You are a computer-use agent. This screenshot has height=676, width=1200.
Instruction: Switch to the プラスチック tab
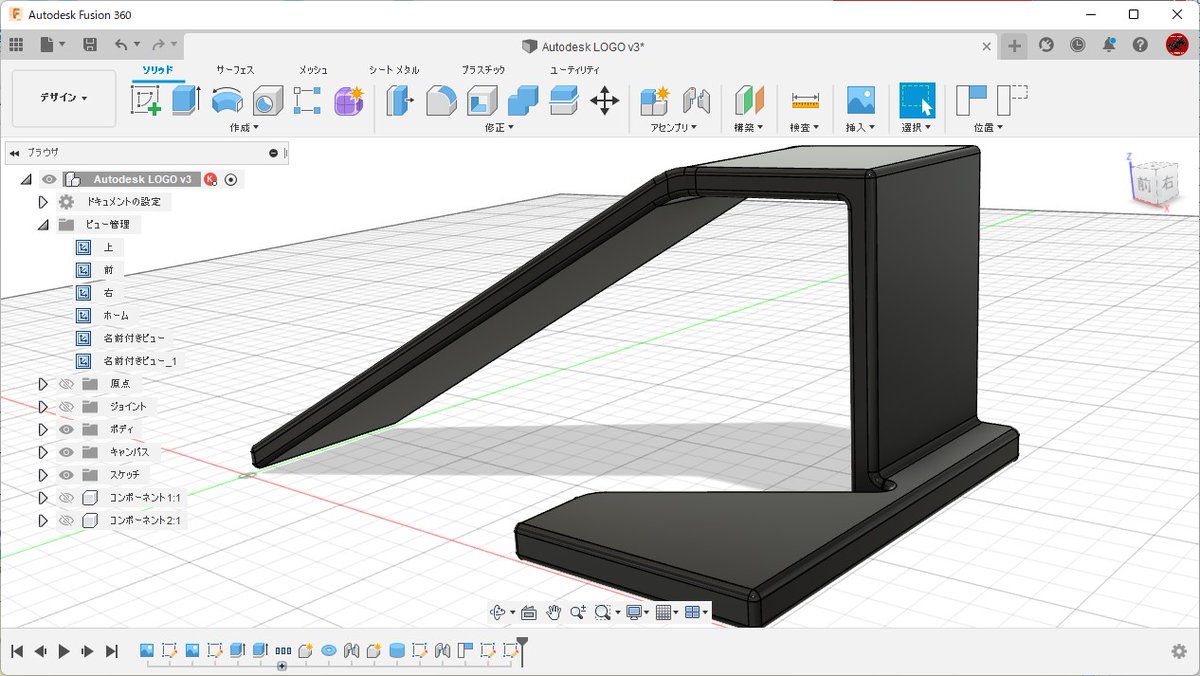coord(483,70)
